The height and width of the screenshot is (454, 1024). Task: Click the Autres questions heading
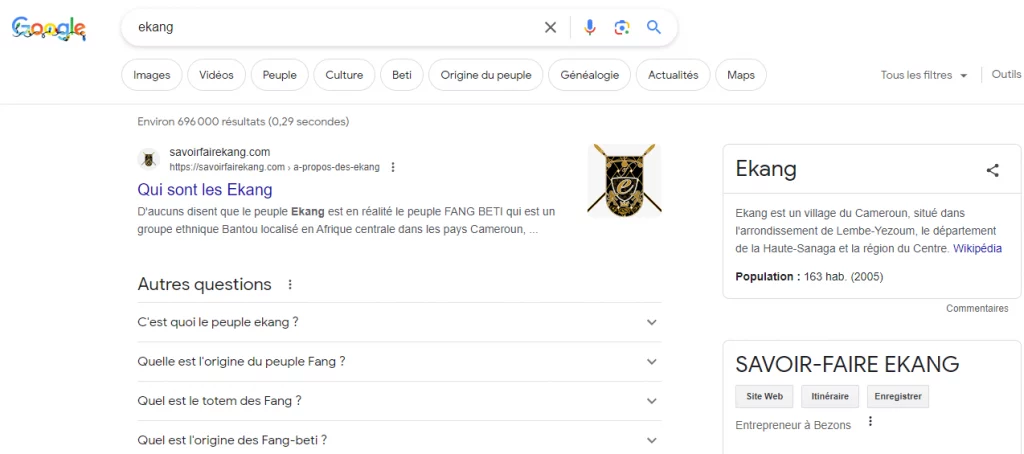pos(204,284)
